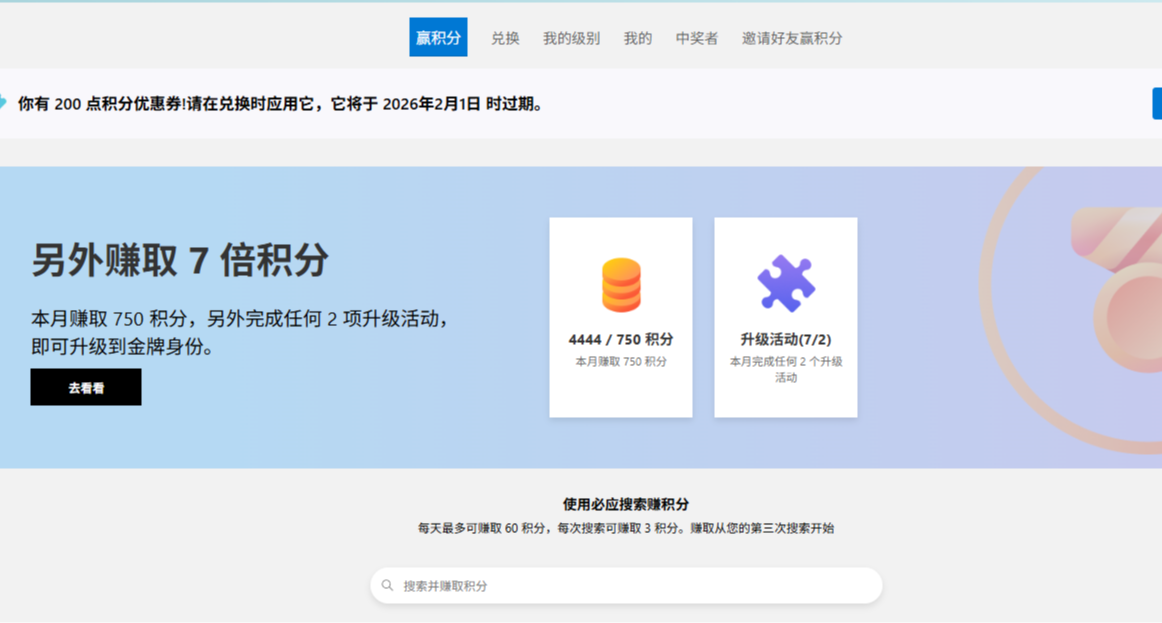
Task: Click the 升级活动(7/2) card title
Action: click(x=785, y=340)
